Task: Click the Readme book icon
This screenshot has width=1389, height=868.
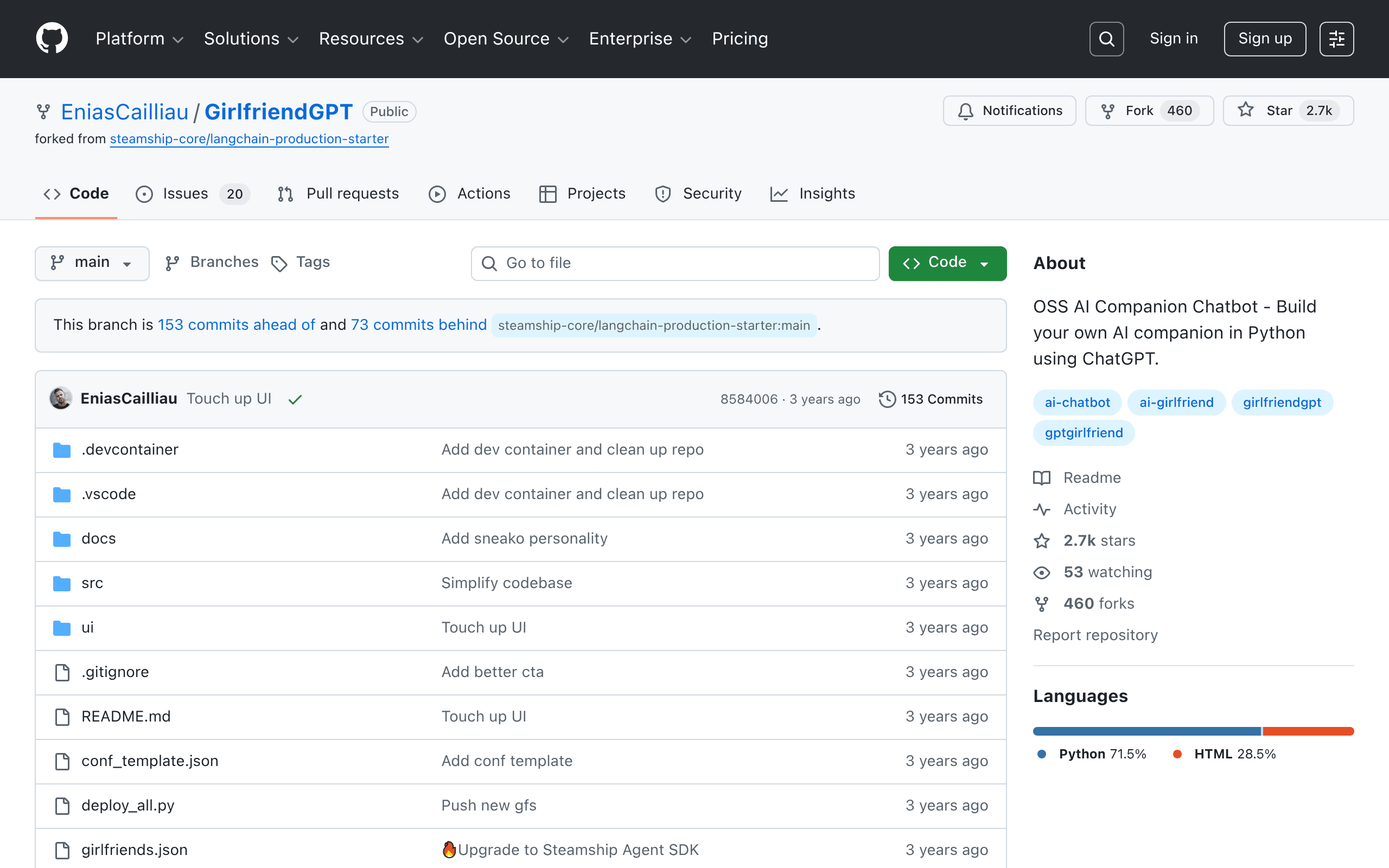Action: click(1042, 477)
